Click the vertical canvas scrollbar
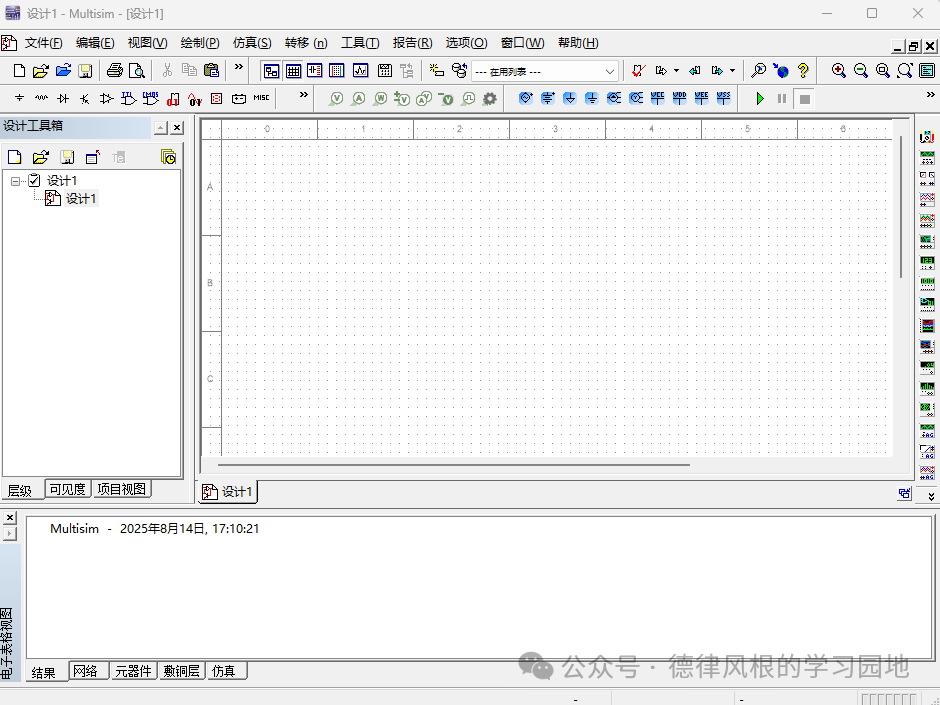This screenshot has height=705, width=940. (901, 206)
